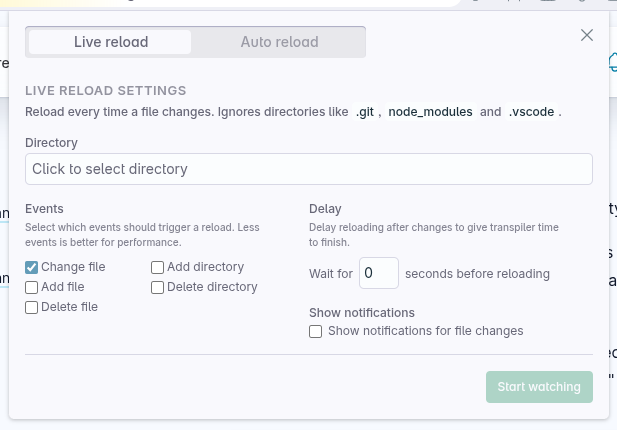Click the directory selection field
This screenshot has height=430, width=617.
309,169
